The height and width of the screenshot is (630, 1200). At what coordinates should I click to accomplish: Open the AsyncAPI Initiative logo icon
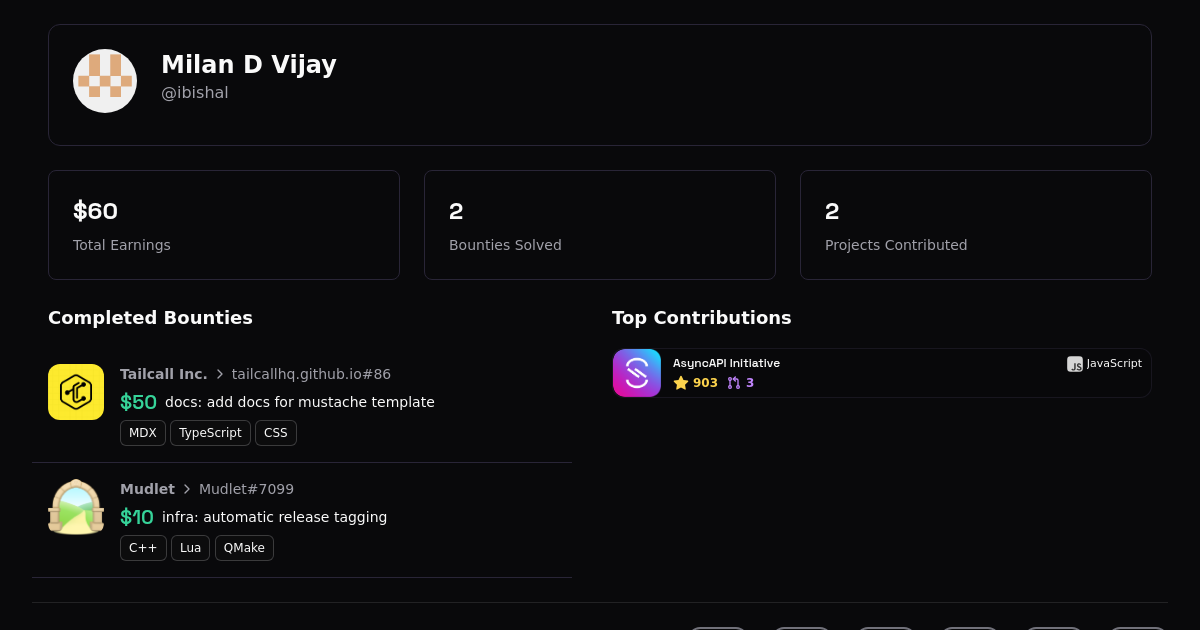click(x=637, y=373)
